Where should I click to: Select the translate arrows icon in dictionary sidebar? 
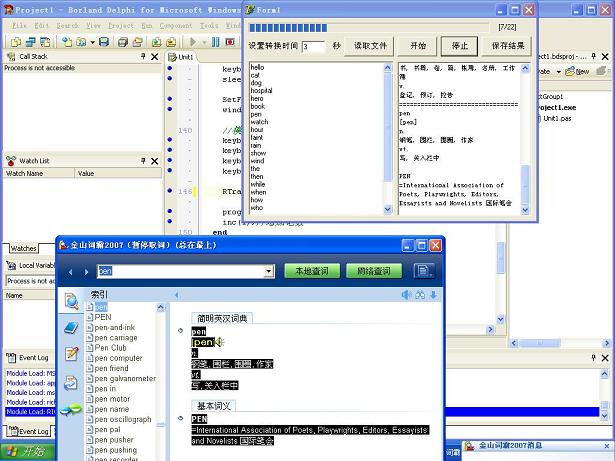[71, 383]
